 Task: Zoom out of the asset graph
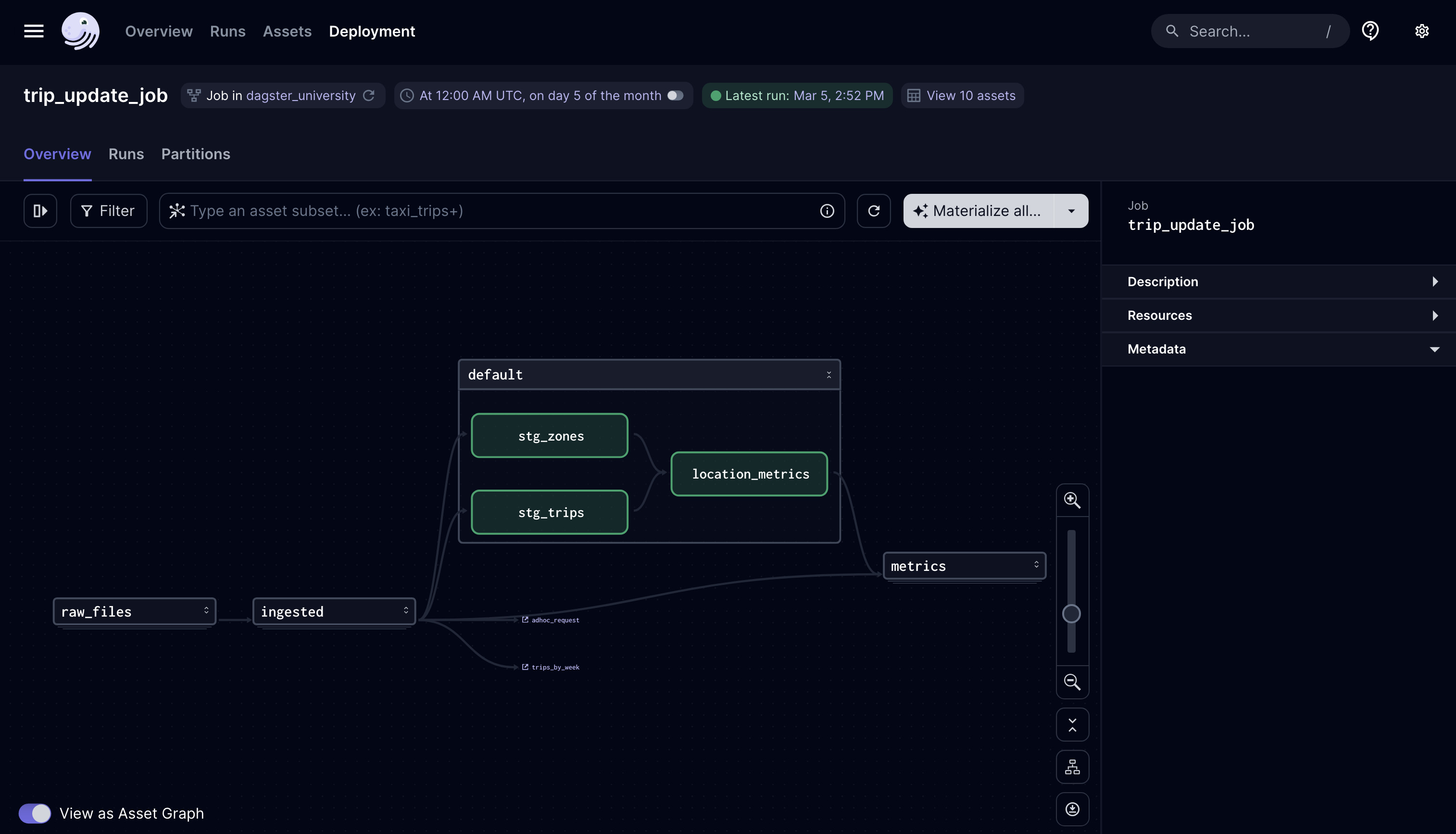tap(1072, 682)
